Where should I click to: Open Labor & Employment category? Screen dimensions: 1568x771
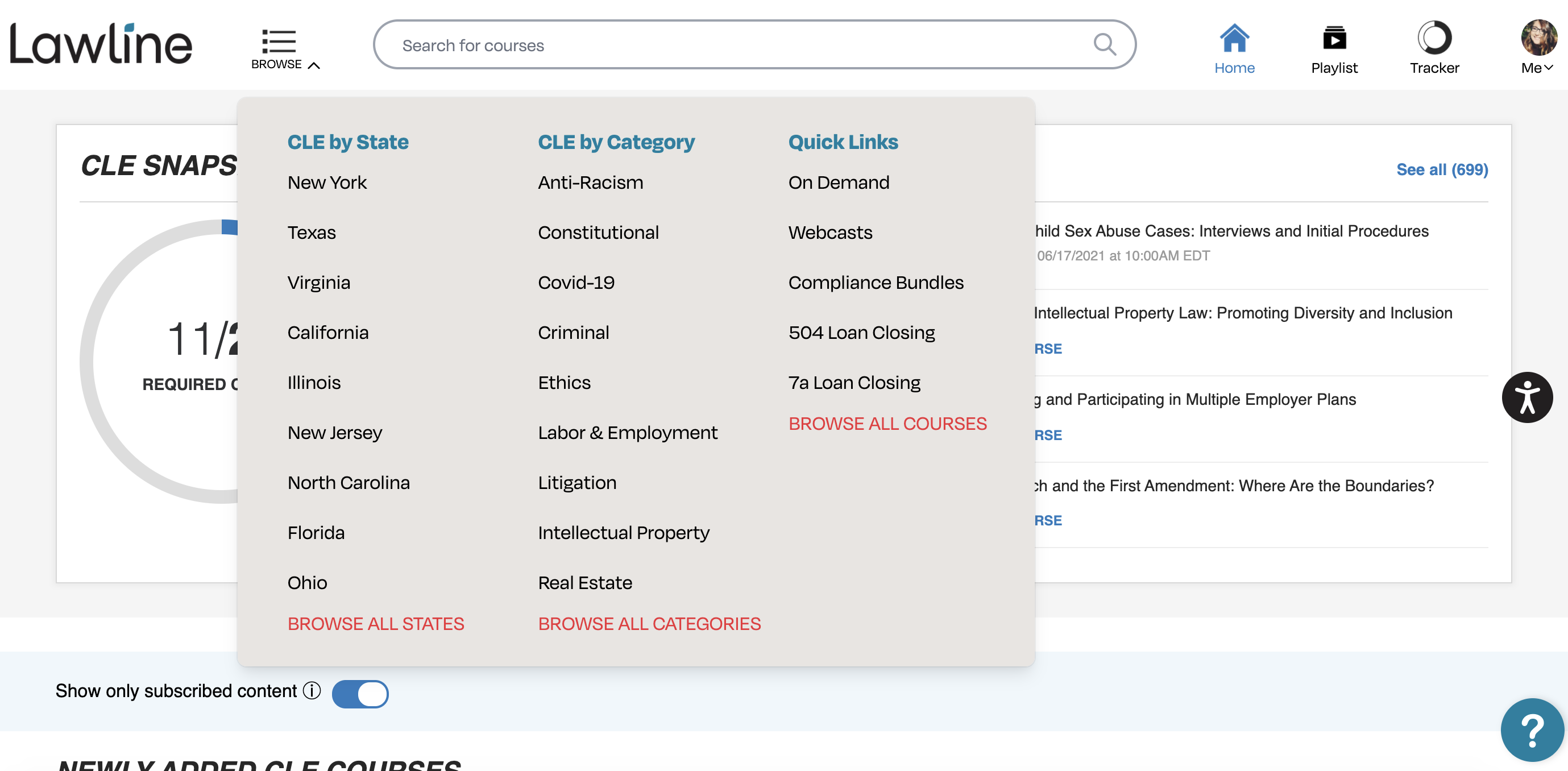(628, 433)
